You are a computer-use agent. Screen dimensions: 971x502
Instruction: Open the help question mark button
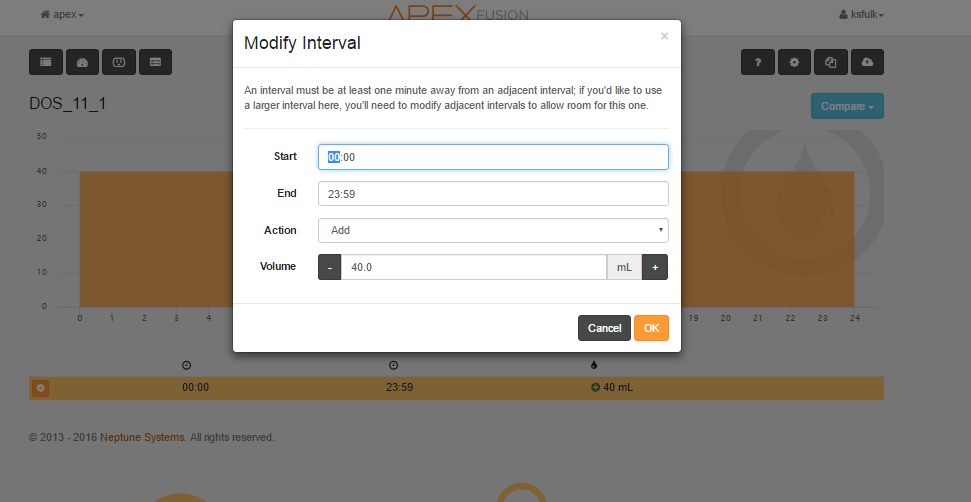(x=758, y=62)
